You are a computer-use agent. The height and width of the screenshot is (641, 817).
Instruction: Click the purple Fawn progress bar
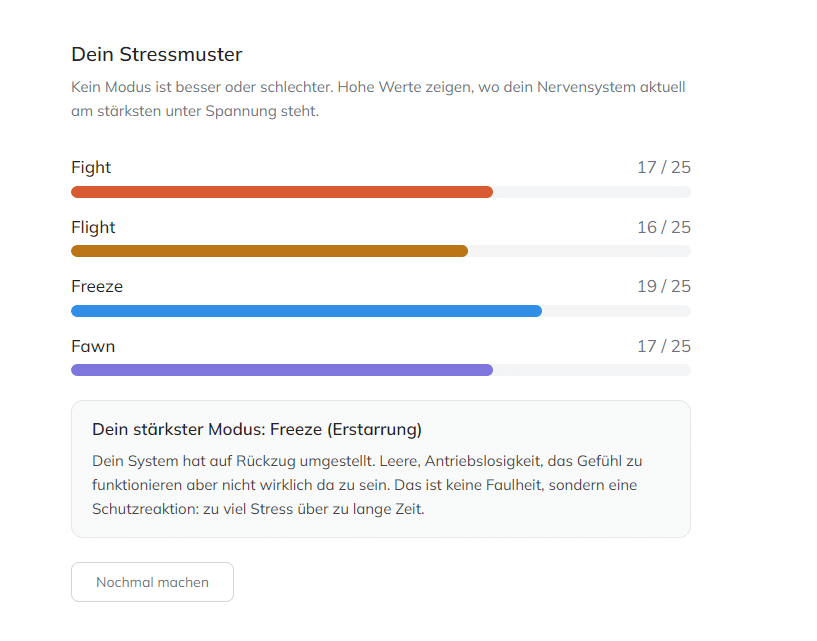[281, 370]
